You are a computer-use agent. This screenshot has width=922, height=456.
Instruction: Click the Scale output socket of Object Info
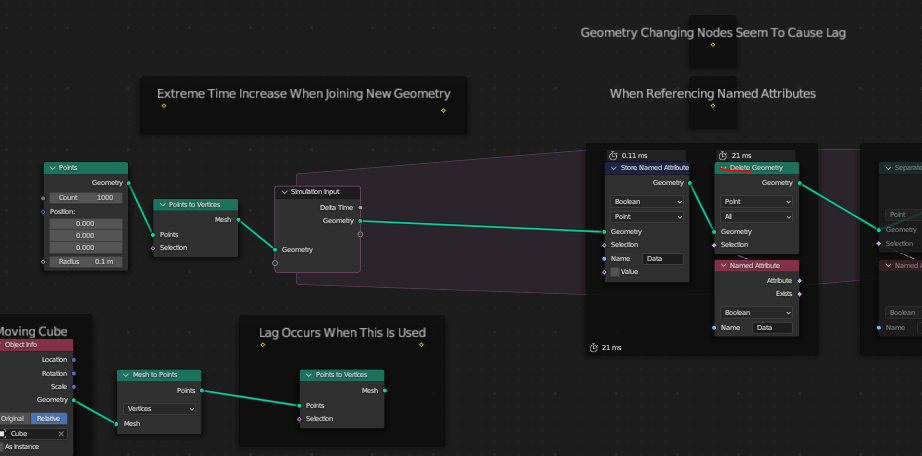coord(74,387)
